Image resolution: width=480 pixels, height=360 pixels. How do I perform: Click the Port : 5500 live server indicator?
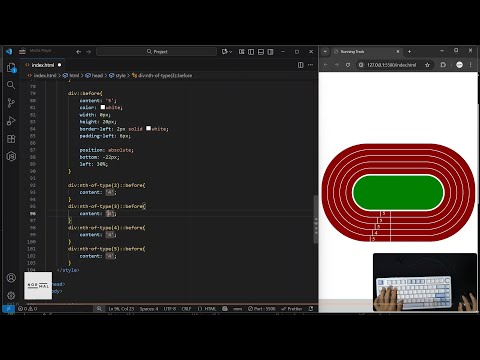coord(262,309)
